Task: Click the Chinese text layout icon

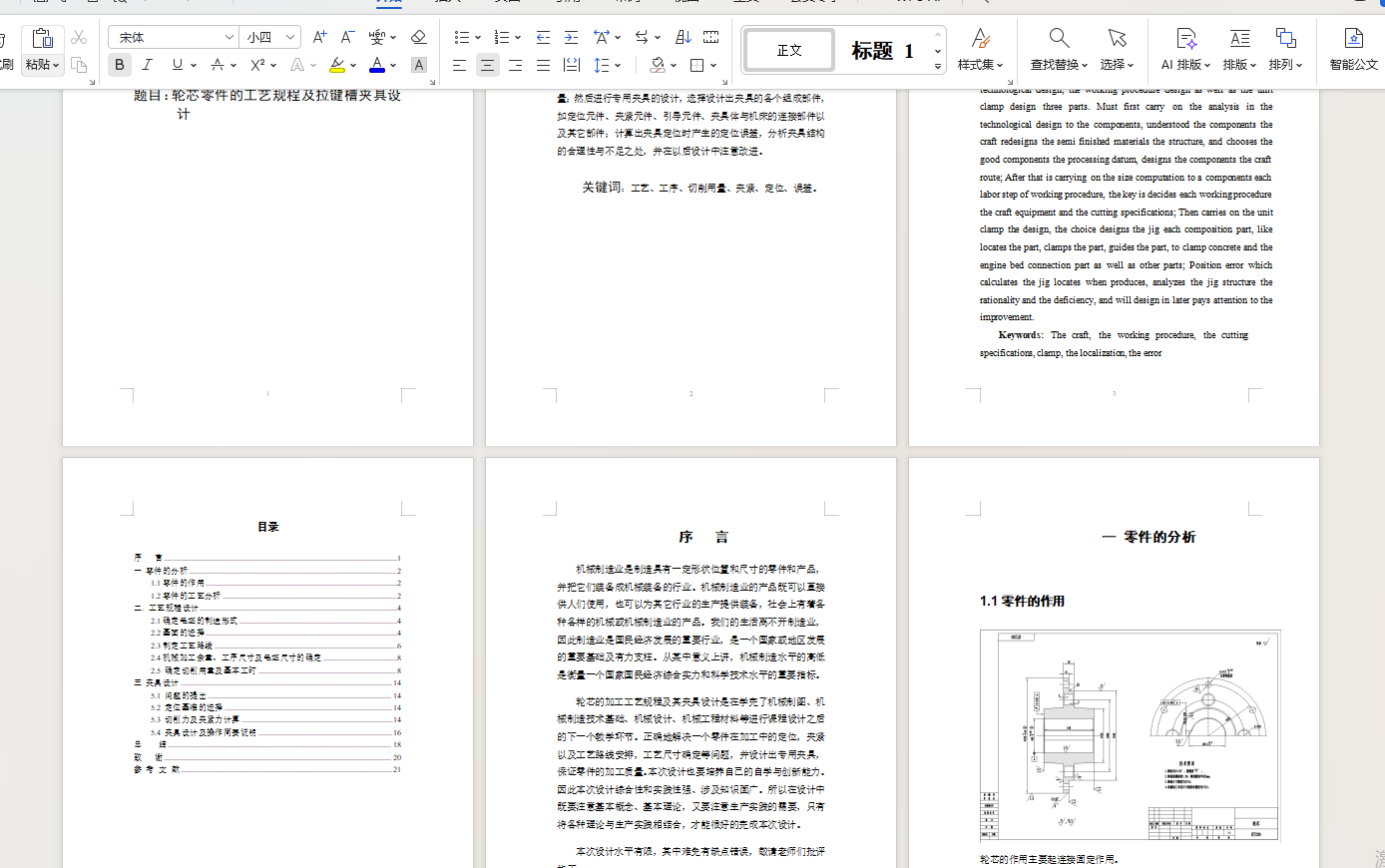Action: click(x=602, y=37)
